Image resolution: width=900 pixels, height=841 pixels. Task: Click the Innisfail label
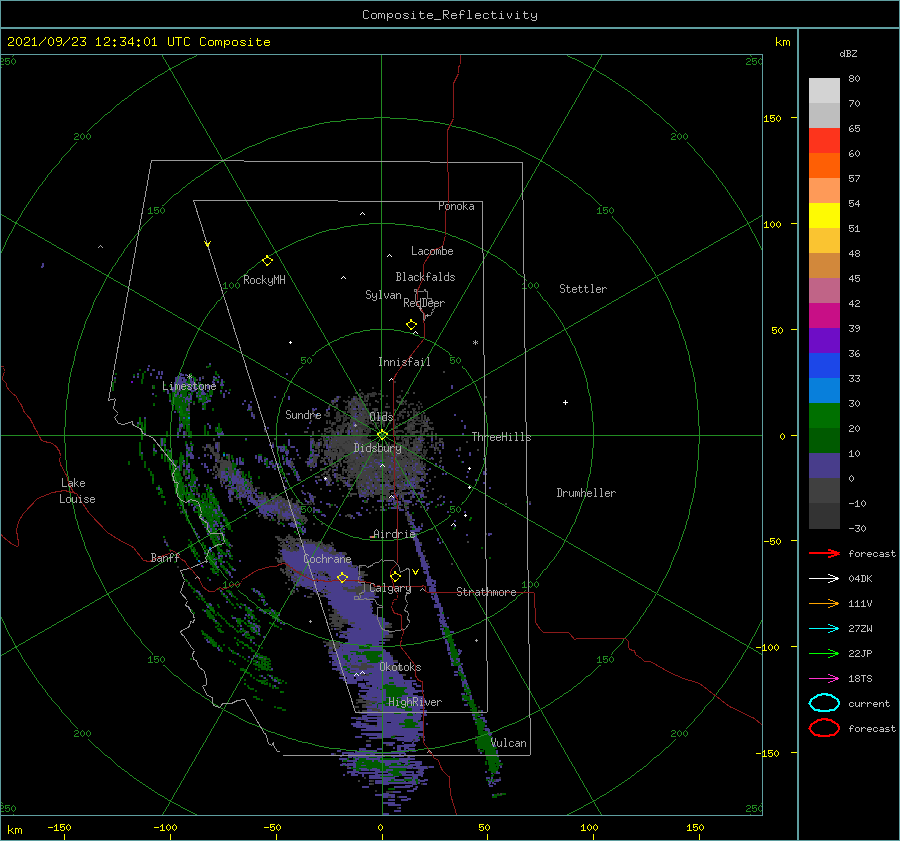pyautogui.click(x=404, y=362)
